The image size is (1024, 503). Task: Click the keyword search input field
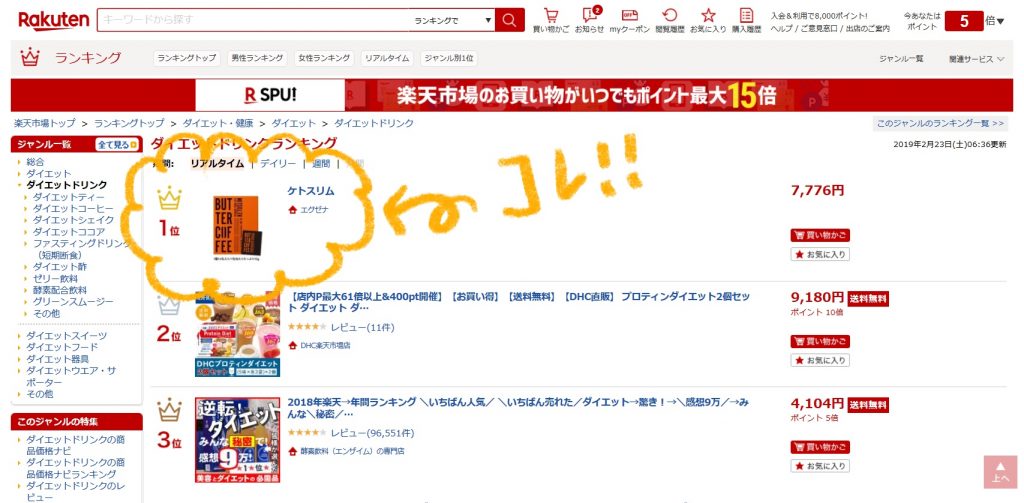pyautogui.click(x=255, y=20)
